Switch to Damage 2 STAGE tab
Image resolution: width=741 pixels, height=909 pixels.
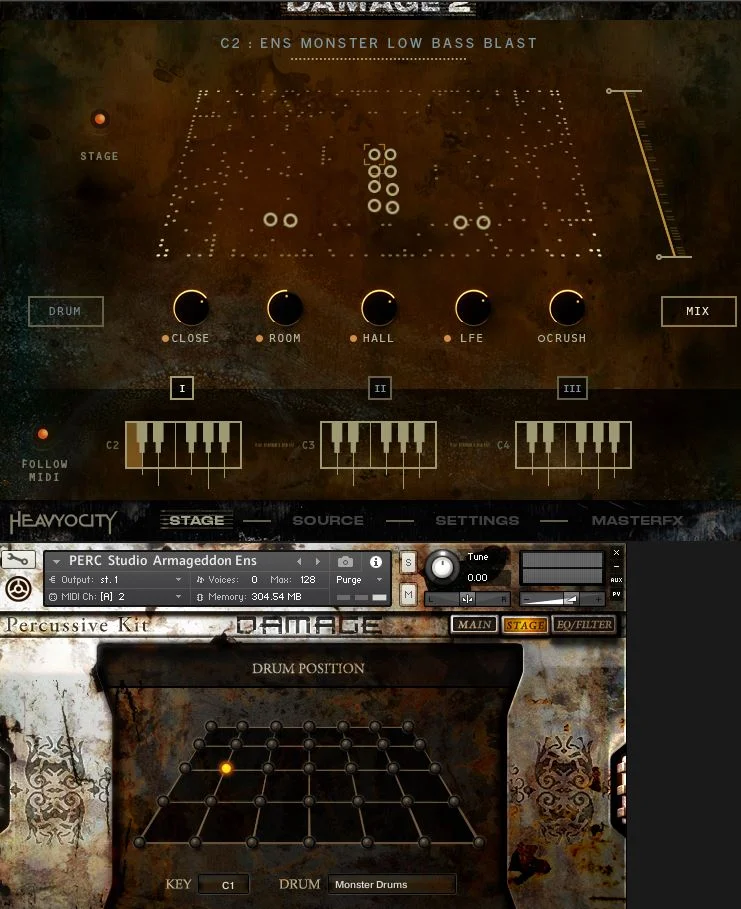pos(197,521)
